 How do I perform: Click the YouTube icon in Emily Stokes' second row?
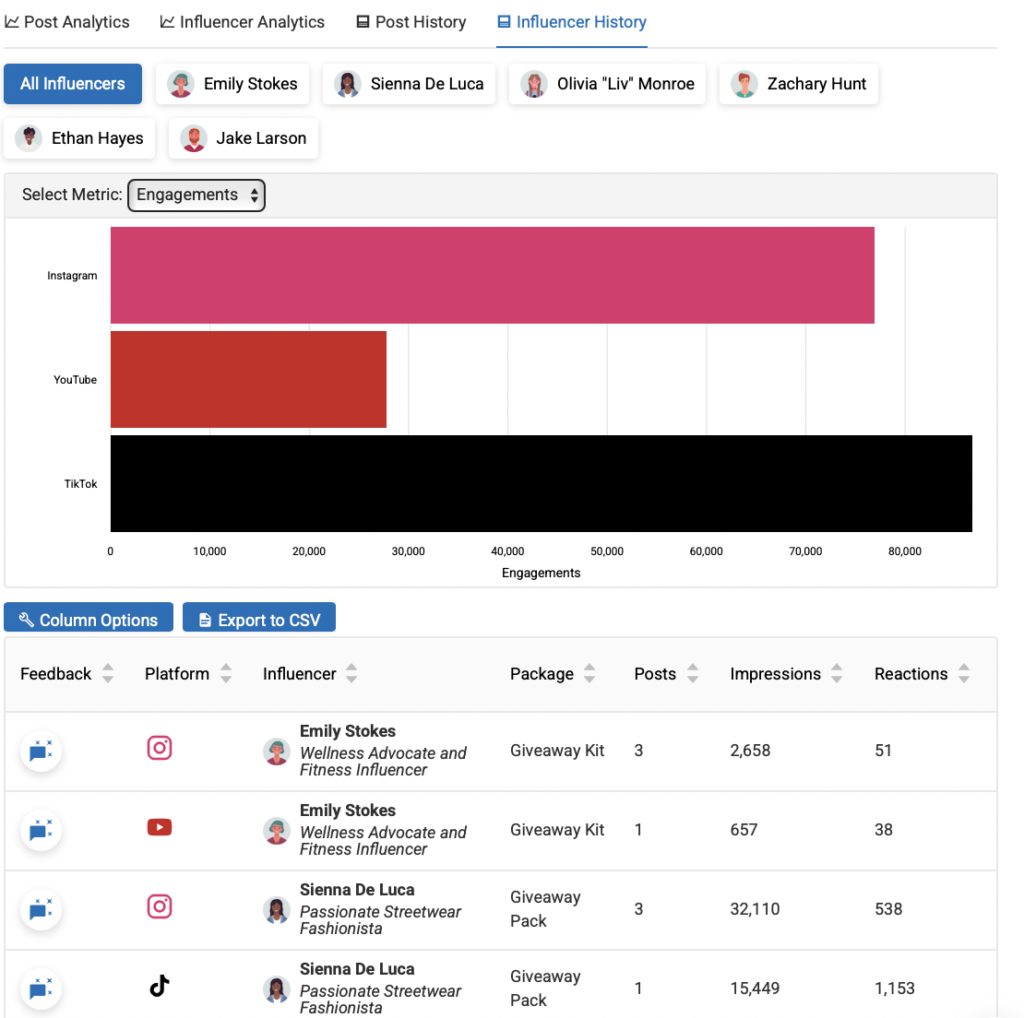(x=159, y=828)
